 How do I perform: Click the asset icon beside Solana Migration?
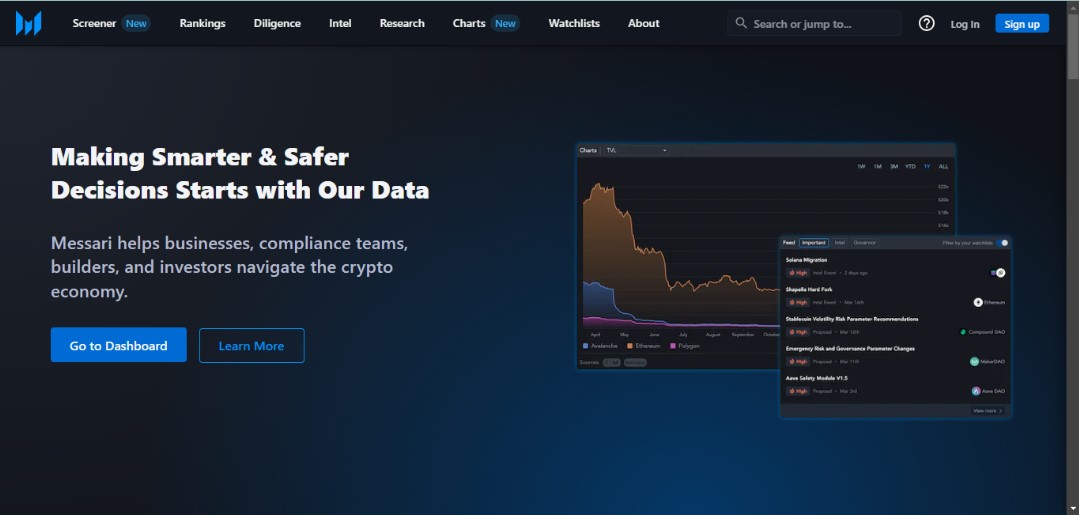coord(998,273)
